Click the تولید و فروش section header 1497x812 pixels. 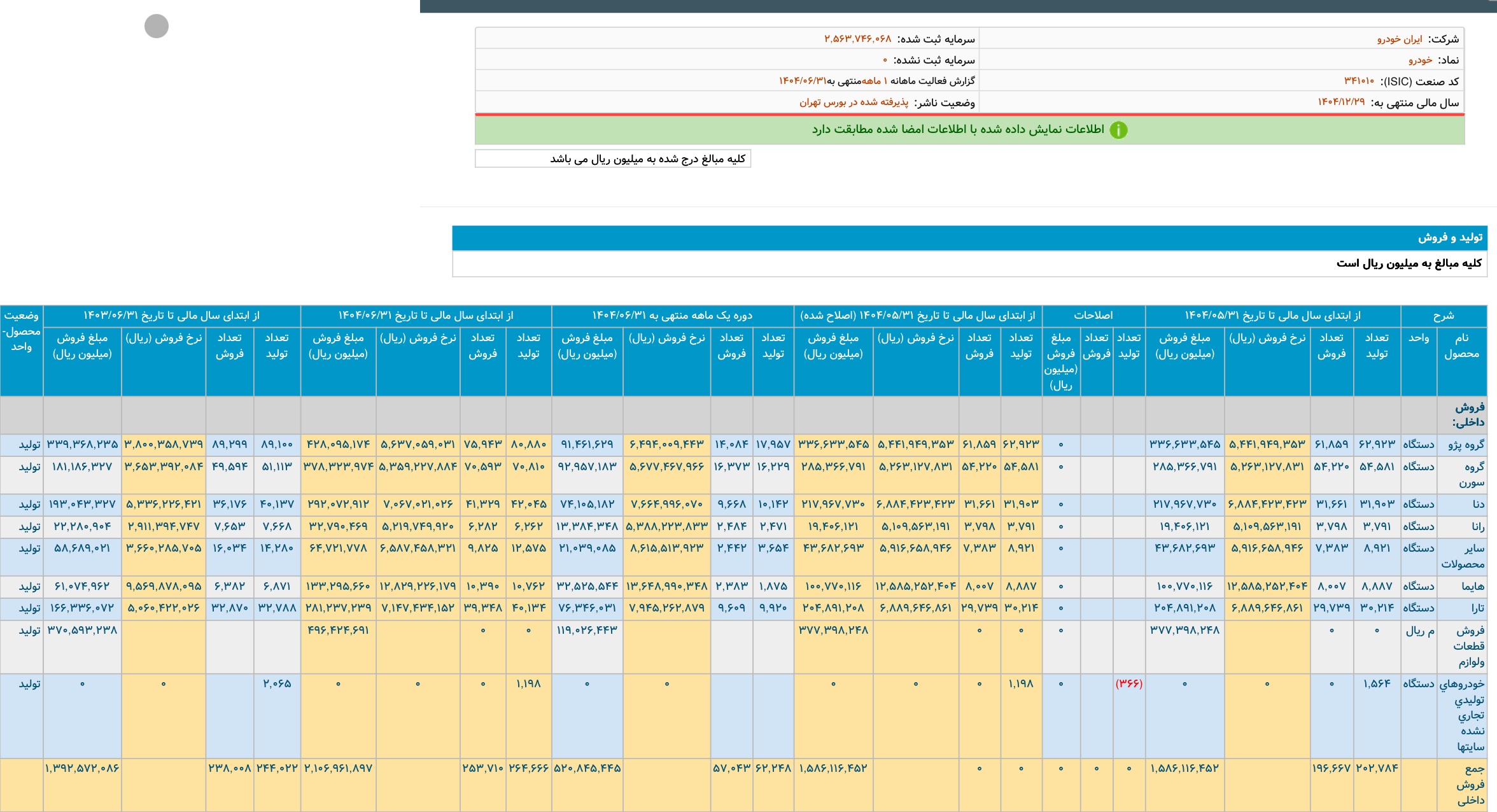[1450, 237]
